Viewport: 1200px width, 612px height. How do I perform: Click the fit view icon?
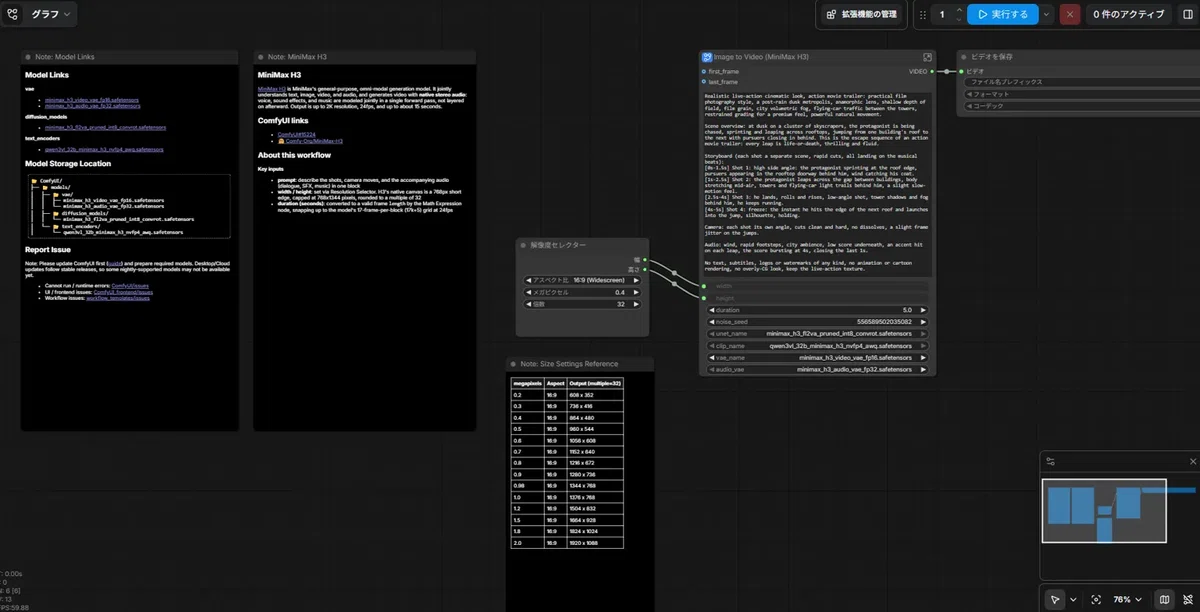click(1096, 599)
